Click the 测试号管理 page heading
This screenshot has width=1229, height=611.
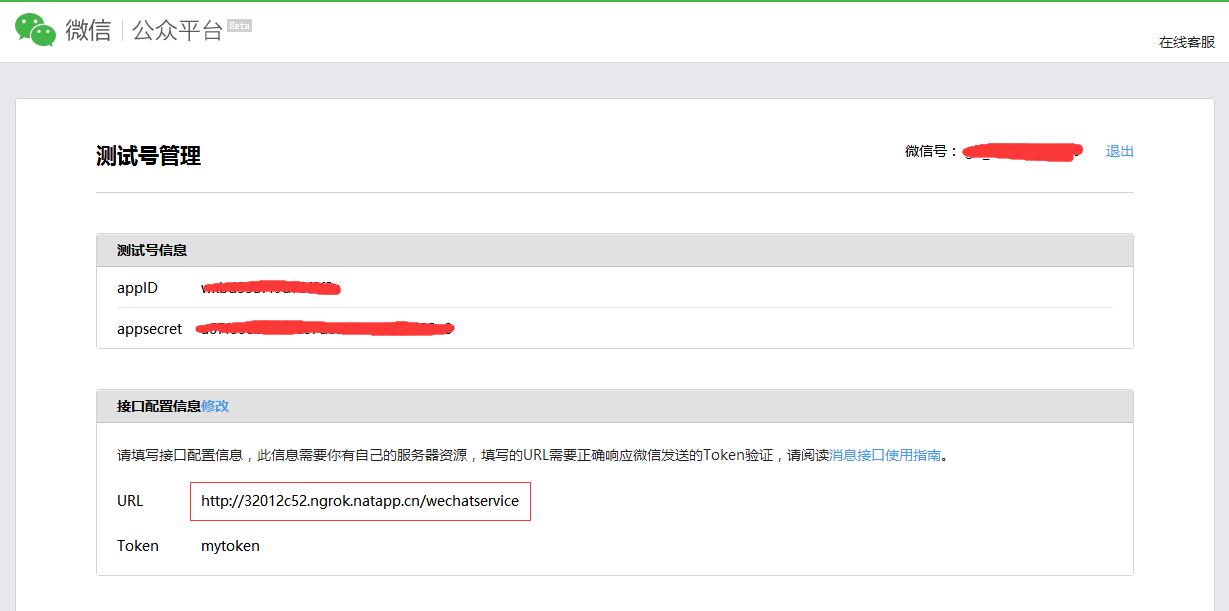148,156
